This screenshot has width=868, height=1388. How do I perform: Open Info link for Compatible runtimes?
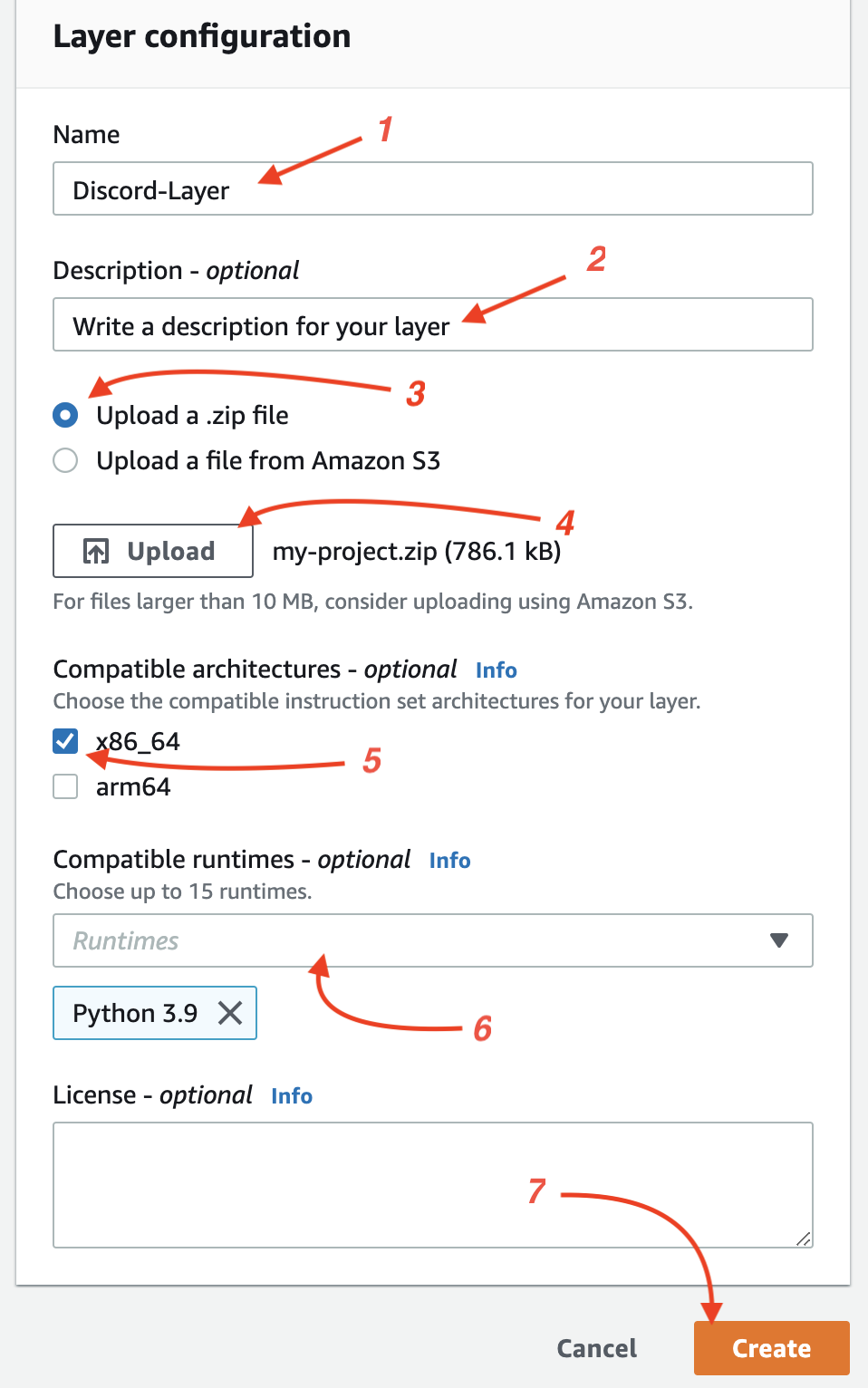(x=449, y=860)
